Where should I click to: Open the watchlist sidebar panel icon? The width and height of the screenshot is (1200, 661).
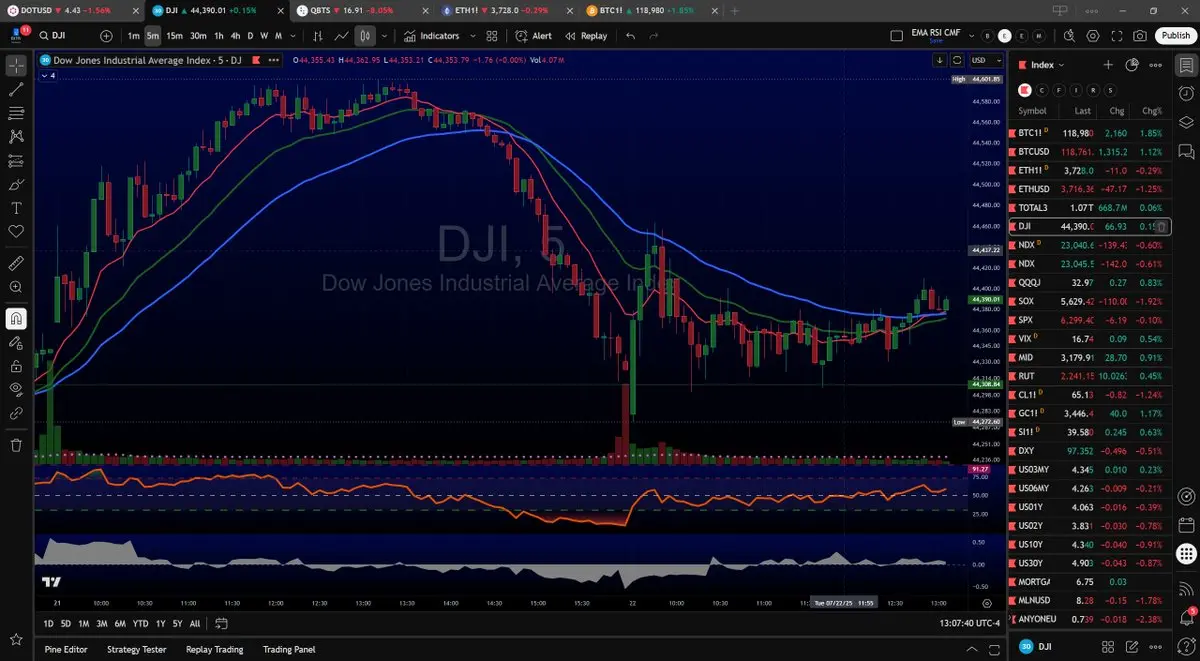pos(1186,65)
